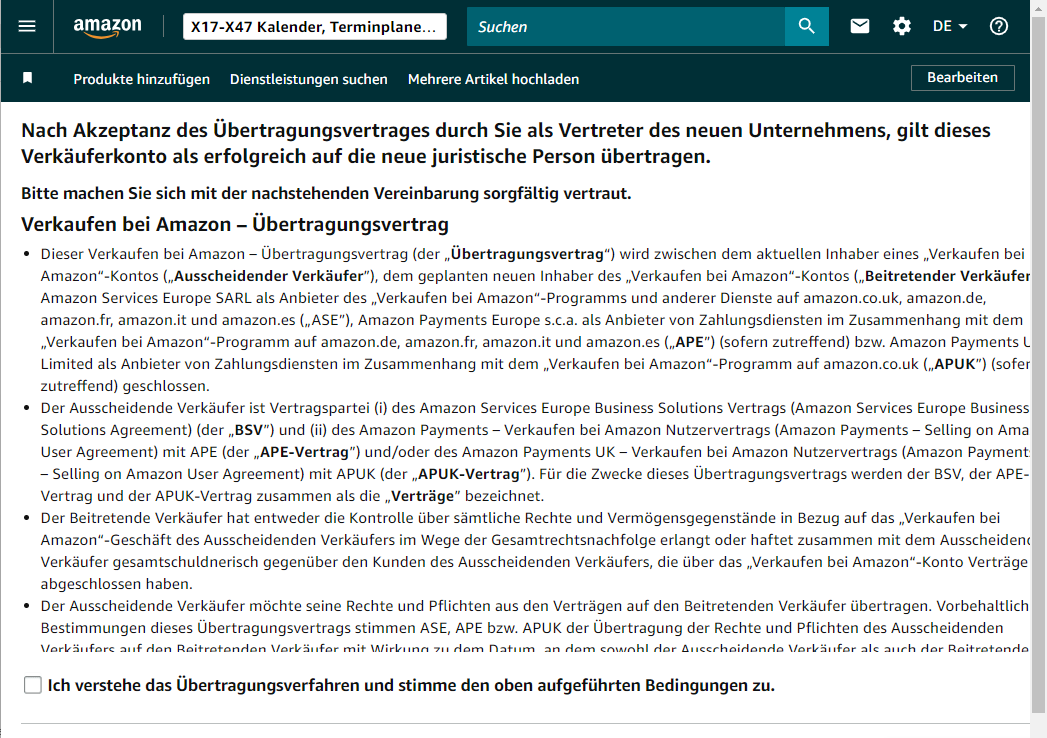Open the DE language dropdown
The width and height of the screenshot is (1047, 738).
pos(950,26)
